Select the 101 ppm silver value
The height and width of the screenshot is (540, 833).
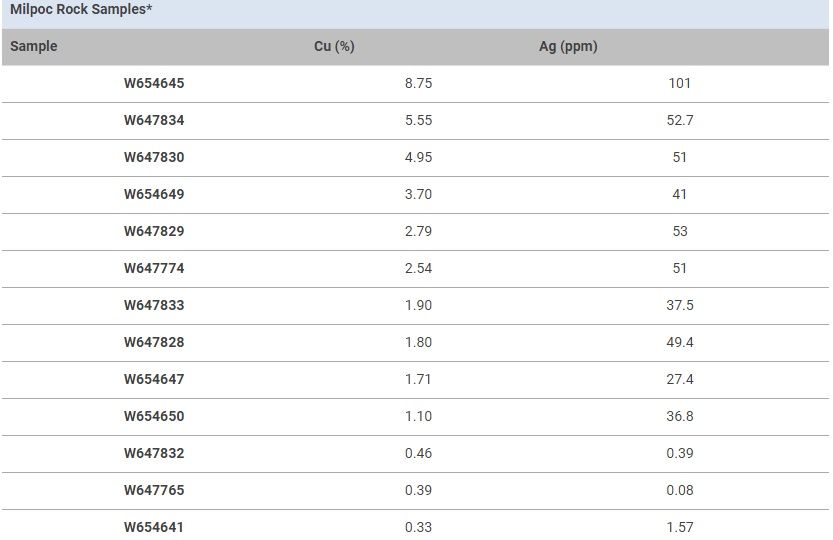pos(679,83)
